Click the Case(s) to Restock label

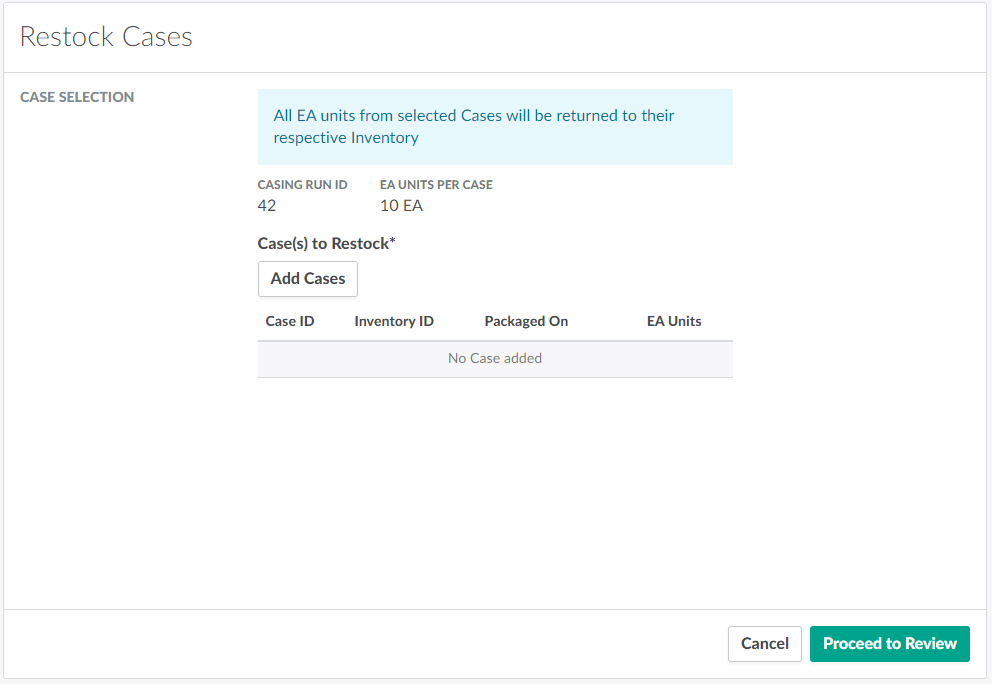coord(322,243)
